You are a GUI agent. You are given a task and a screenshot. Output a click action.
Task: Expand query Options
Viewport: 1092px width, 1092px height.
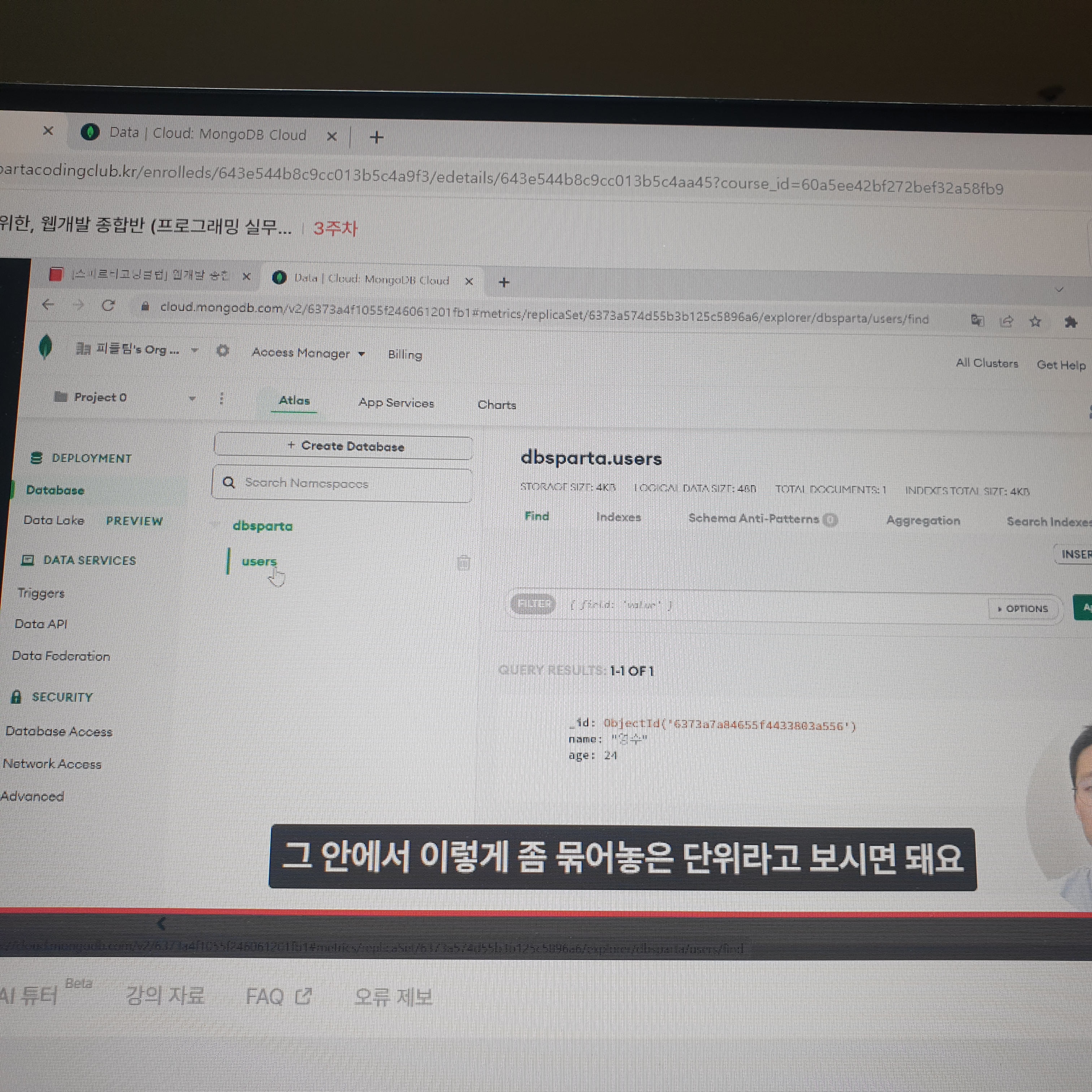1023,609
